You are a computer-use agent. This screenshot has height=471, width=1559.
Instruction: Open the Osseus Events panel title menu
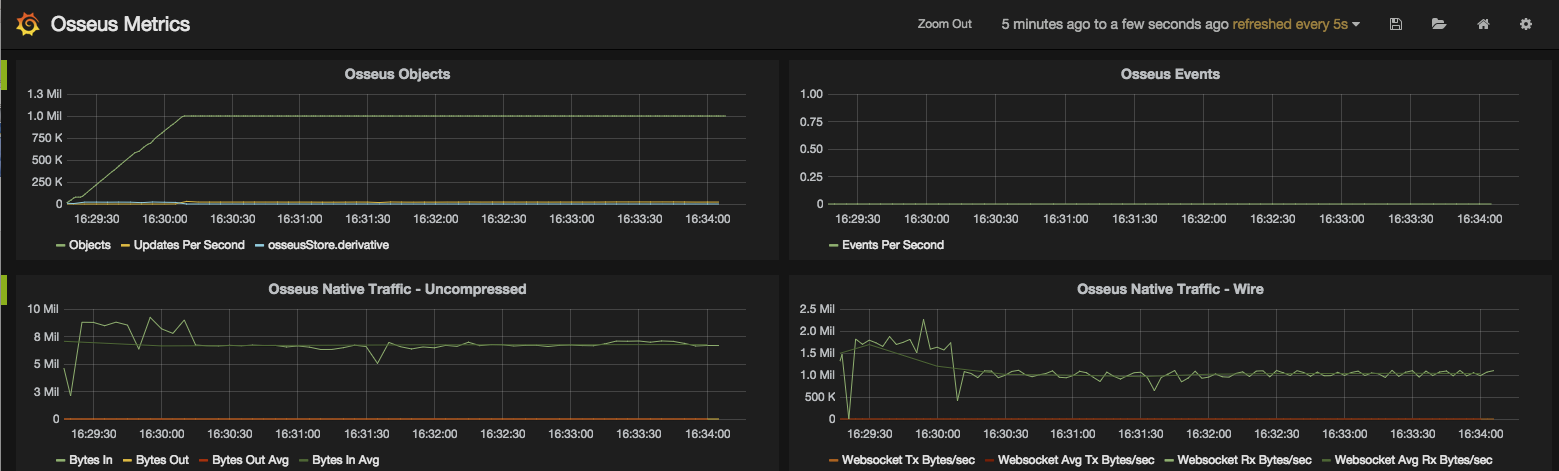tap(1170, 74)
